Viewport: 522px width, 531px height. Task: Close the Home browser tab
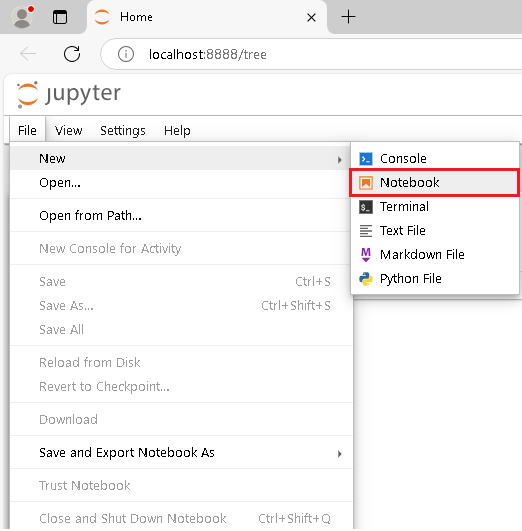click(311, 17)
